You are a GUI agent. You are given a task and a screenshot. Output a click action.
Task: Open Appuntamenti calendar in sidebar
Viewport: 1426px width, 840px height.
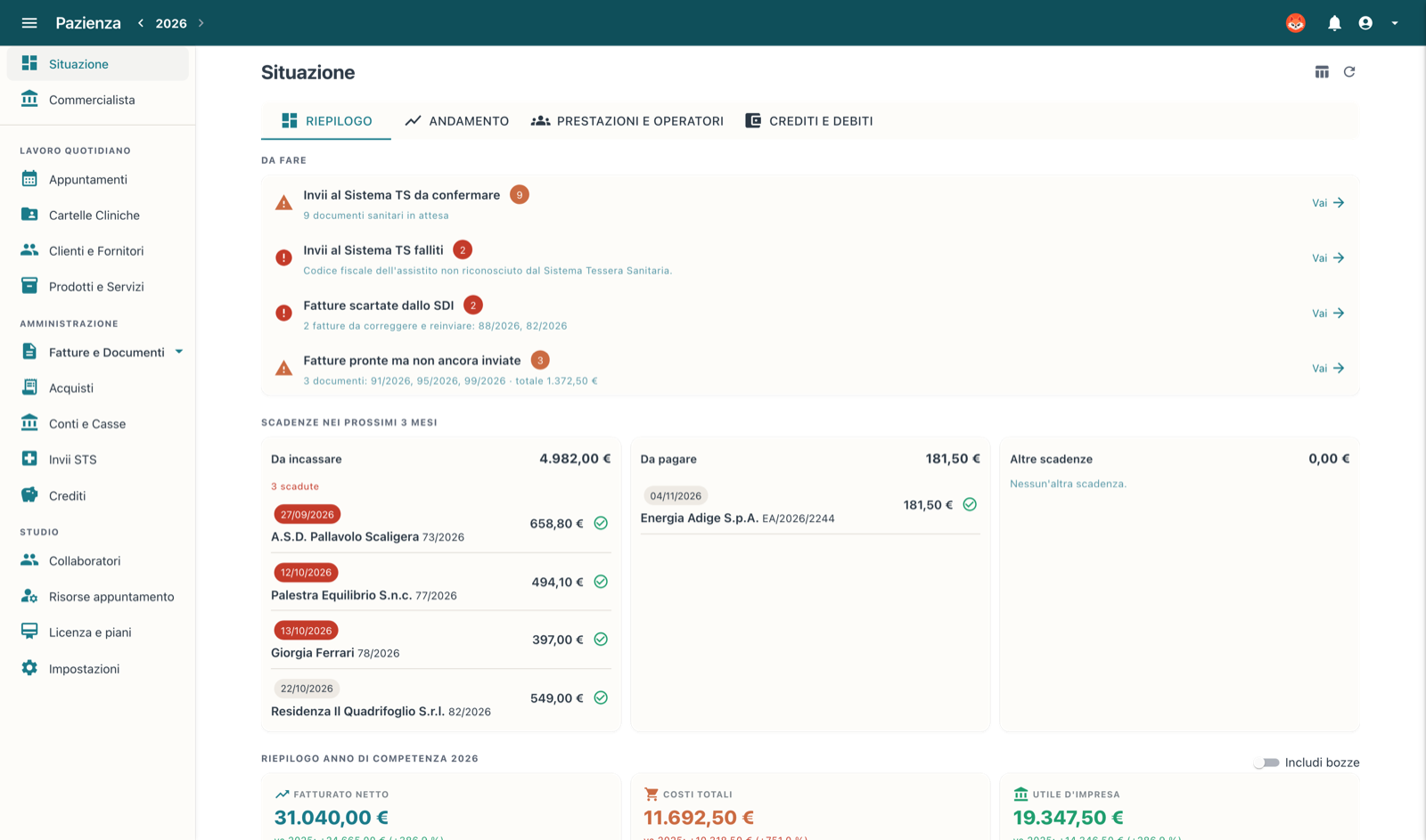(98, 180)
